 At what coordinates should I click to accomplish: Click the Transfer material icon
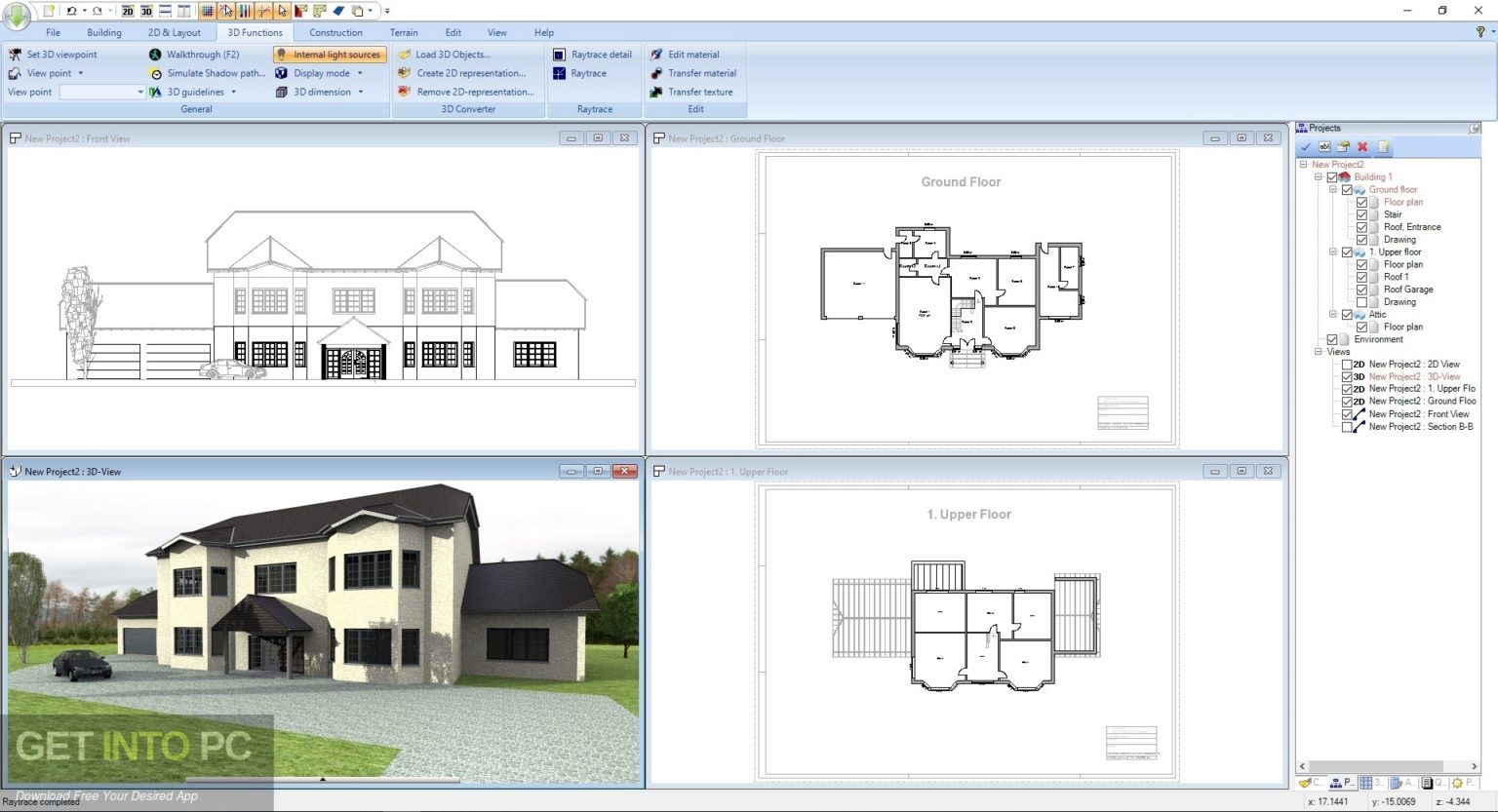coord(656,73)
